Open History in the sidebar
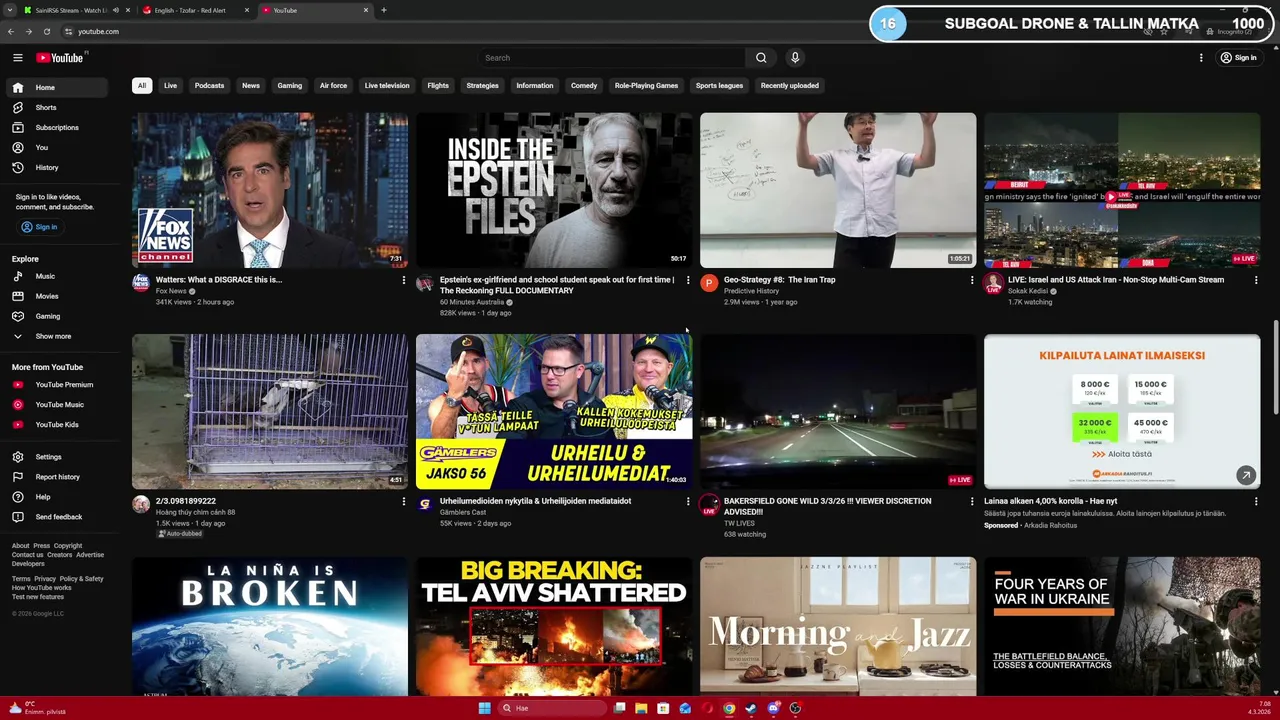 click(56, 167)
